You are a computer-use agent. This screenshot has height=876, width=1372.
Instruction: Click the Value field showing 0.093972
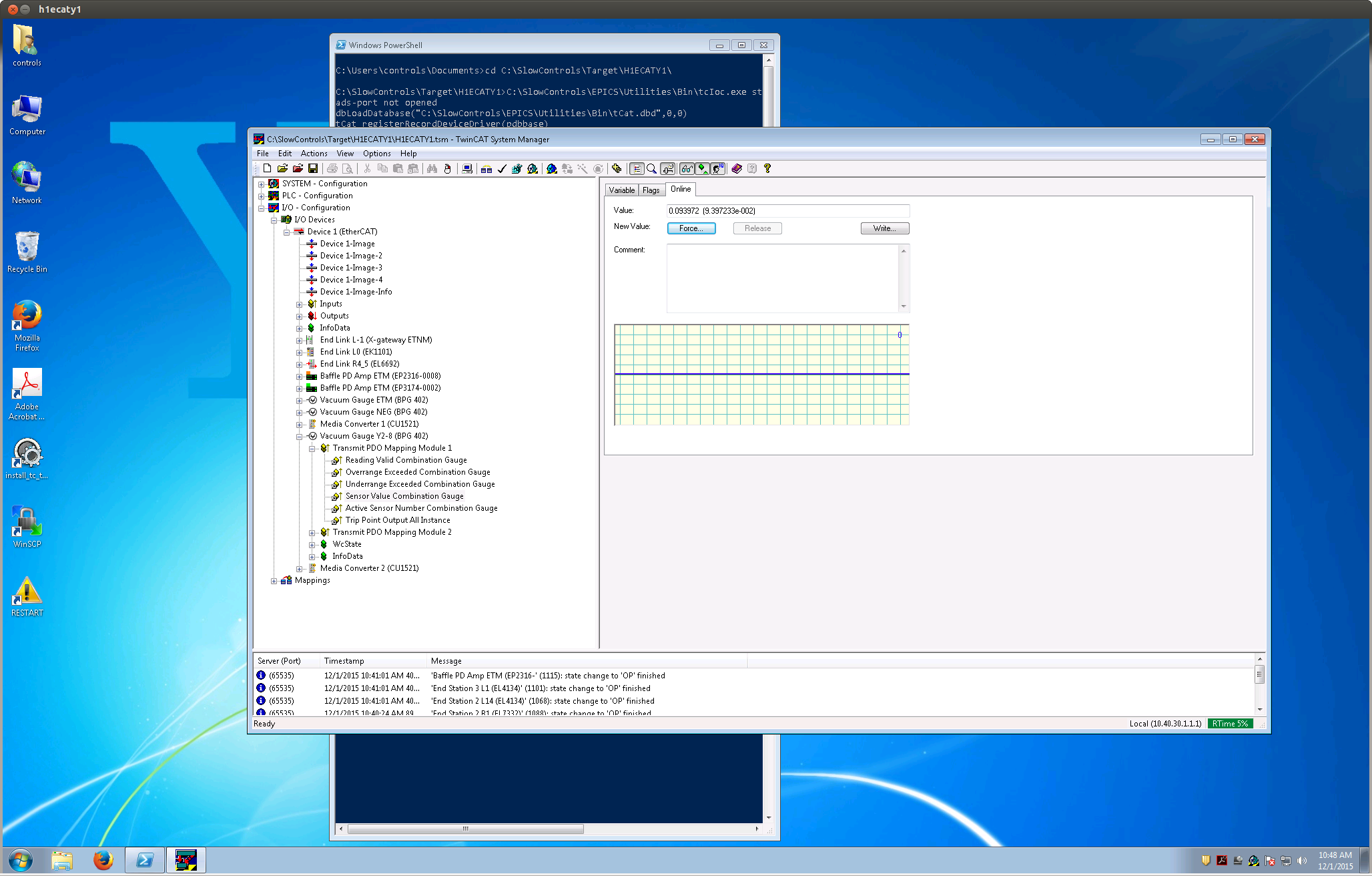point(788,211)
